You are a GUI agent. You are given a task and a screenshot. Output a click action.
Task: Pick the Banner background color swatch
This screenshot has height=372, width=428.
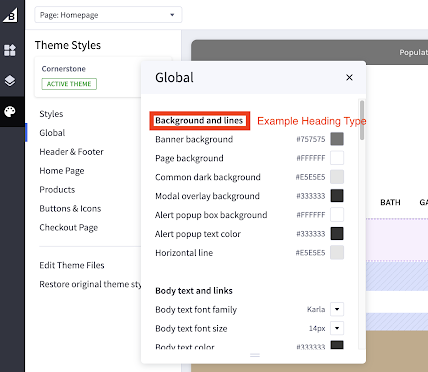[x=337, y=139]
